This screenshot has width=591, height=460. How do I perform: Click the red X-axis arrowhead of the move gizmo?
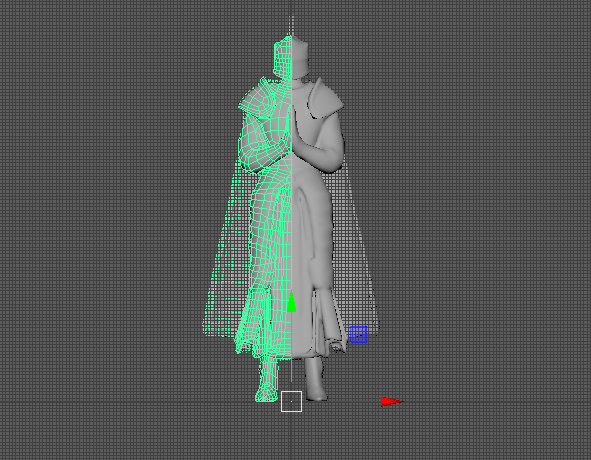click(x=392, y=402)
